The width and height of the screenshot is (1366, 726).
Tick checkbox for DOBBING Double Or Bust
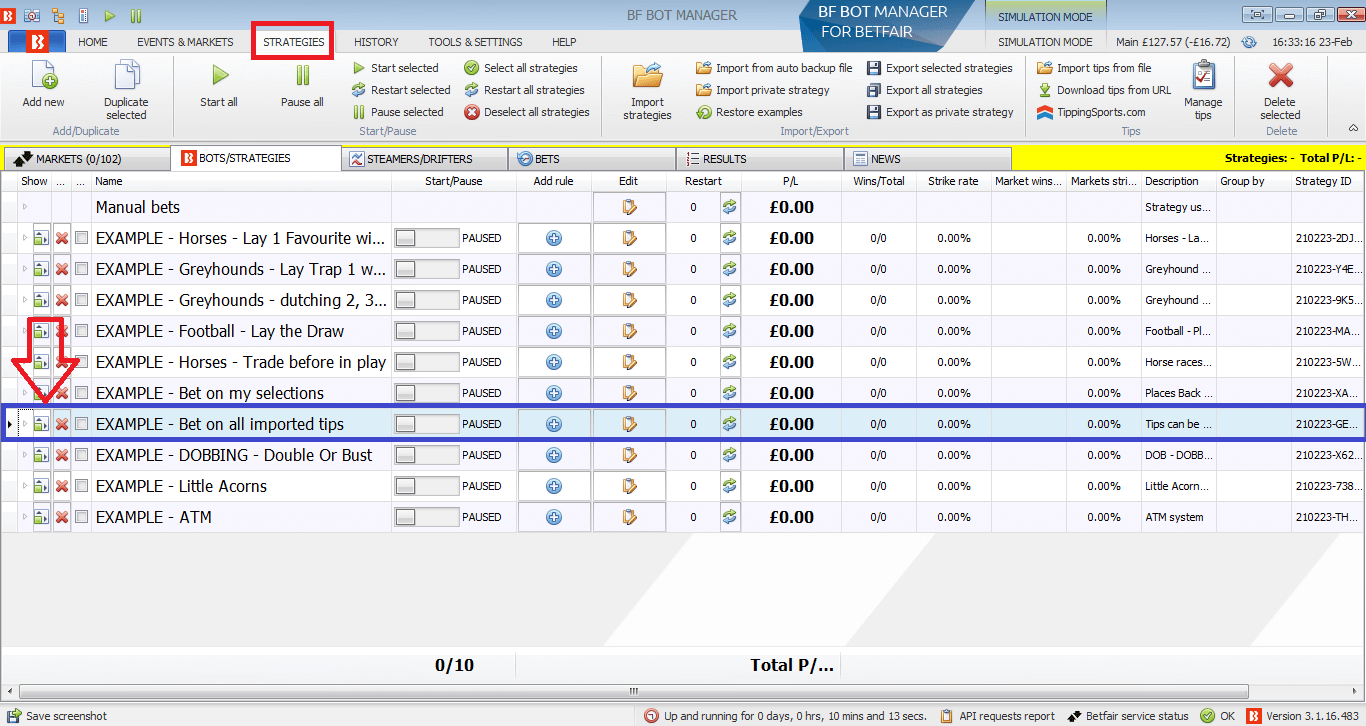click(82, 455)
